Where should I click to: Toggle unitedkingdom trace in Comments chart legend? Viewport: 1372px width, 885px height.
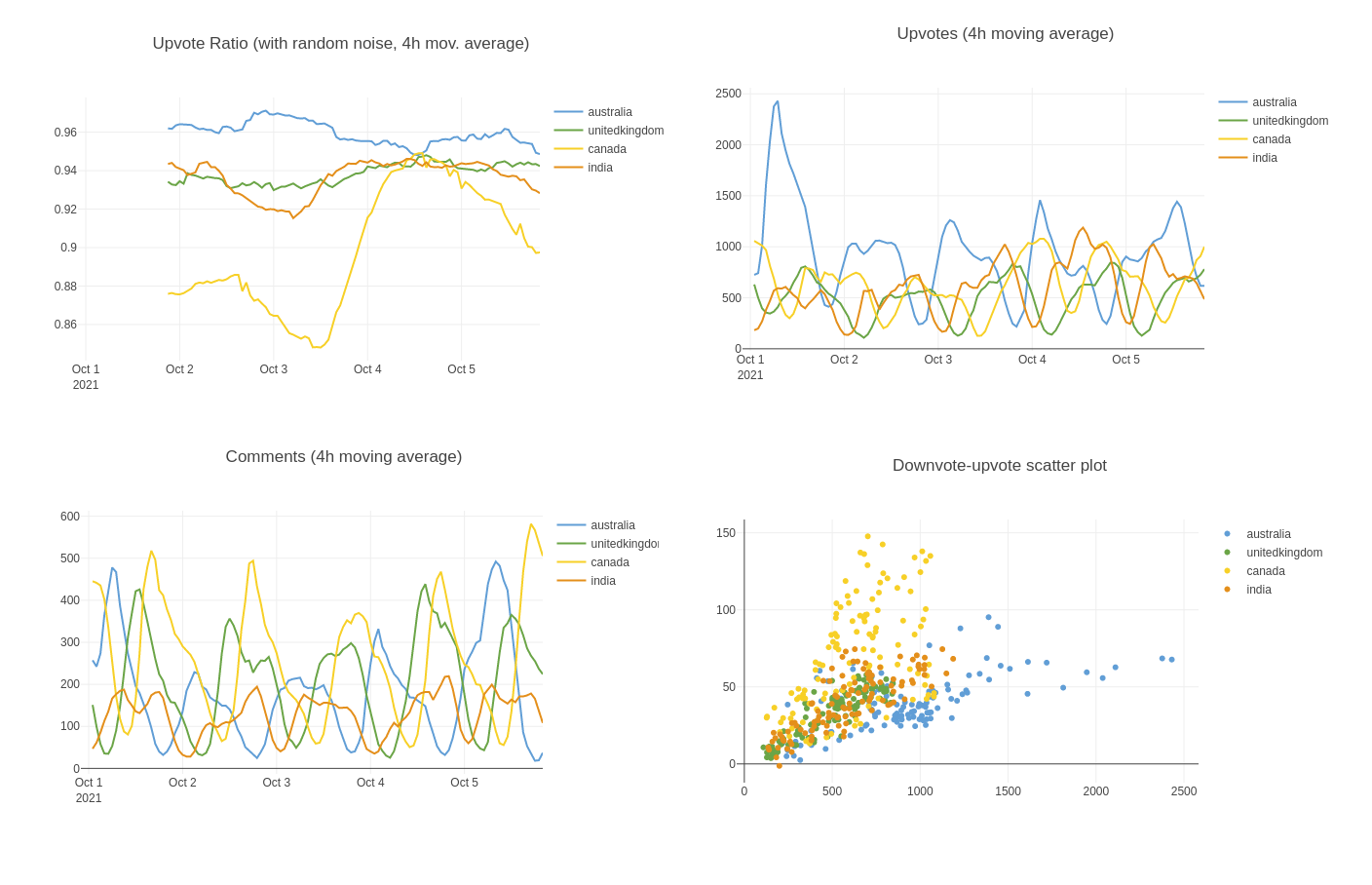tap(607, 544)
